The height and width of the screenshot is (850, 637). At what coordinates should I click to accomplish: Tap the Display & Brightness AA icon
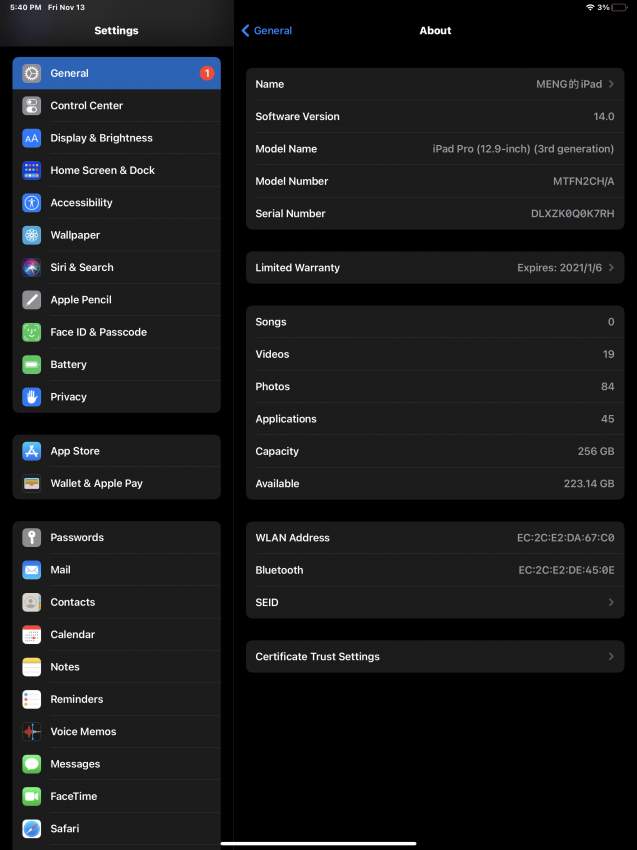(31, 138)
